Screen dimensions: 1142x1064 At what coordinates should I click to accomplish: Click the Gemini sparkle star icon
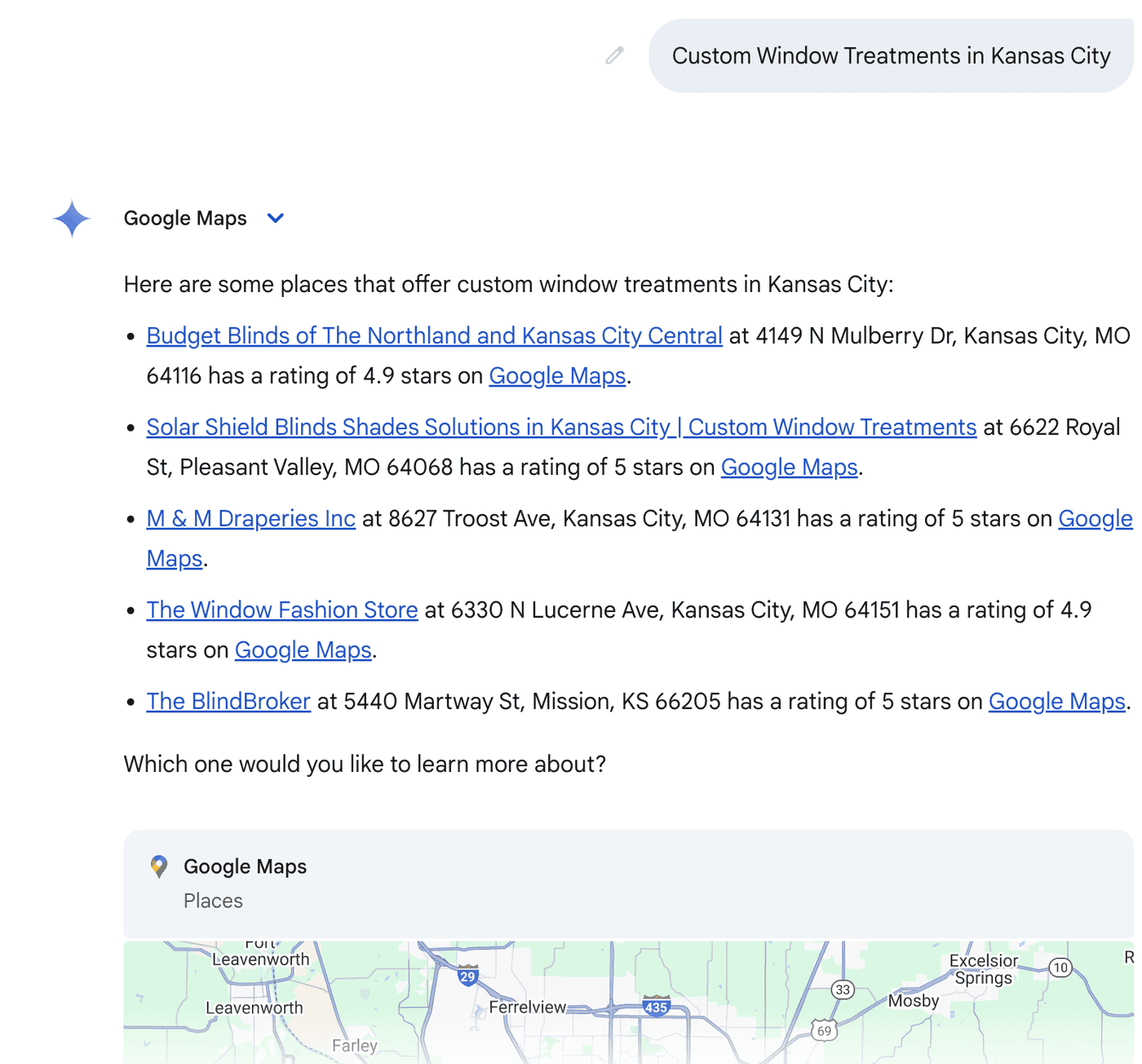72,219
